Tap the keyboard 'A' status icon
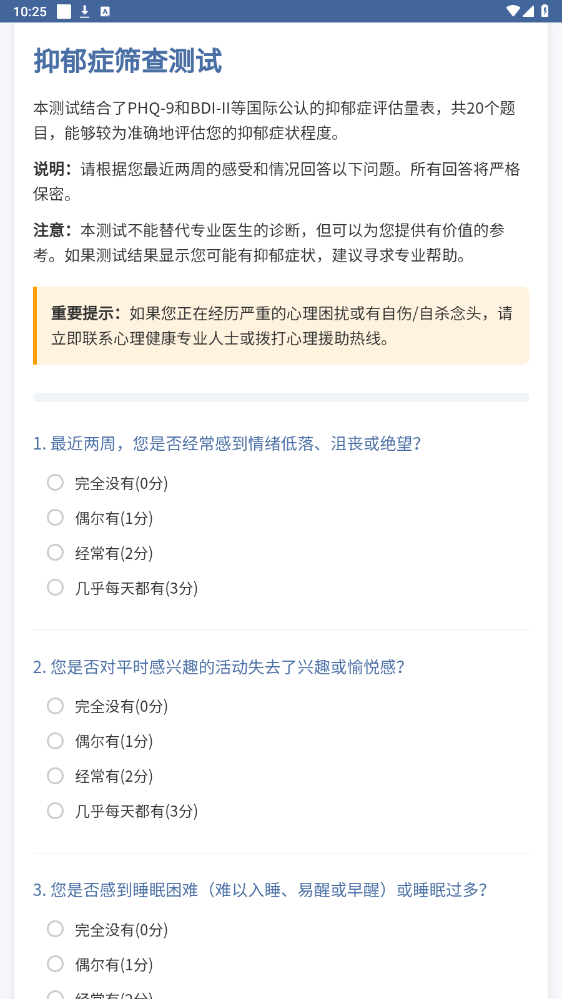Screen dimensions: 562x999 tap(105, 11)
